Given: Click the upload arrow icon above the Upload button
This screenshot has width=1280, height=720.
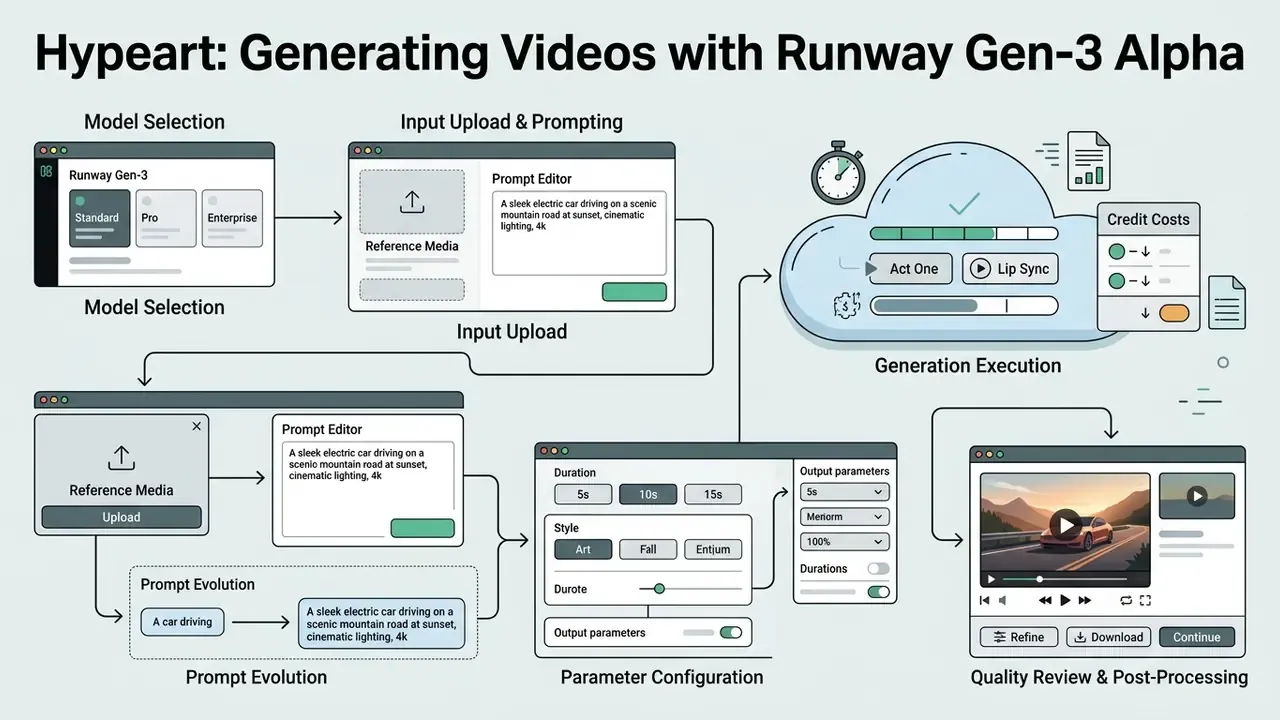Looking at the screenshot, I should pos(121,458).
